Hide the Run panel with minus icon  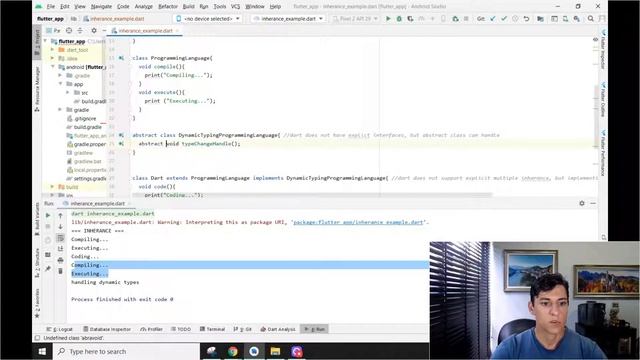click(593, 203)
